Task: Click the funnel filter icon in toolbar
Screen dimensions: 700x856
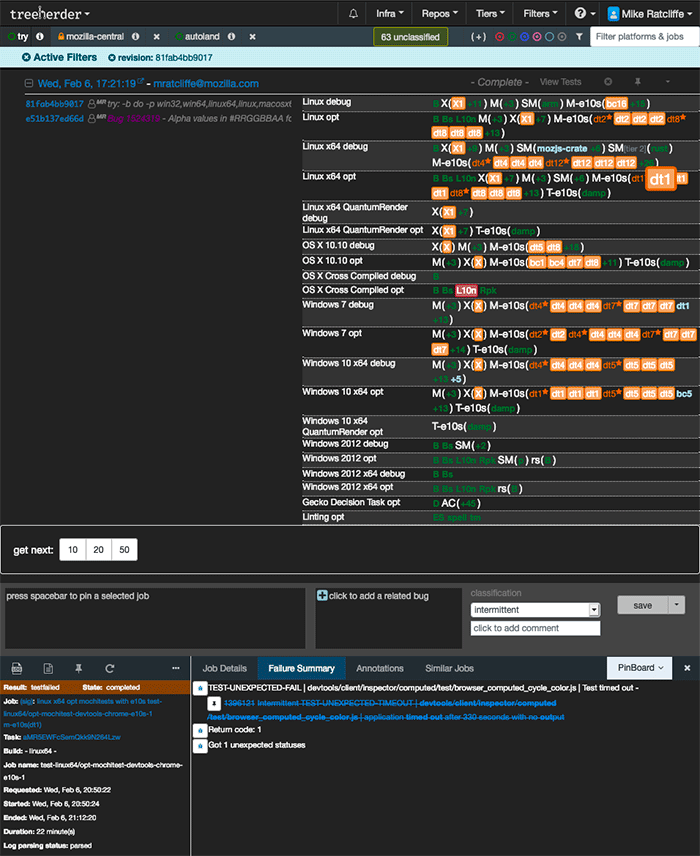Action: [x=579, y=37]
